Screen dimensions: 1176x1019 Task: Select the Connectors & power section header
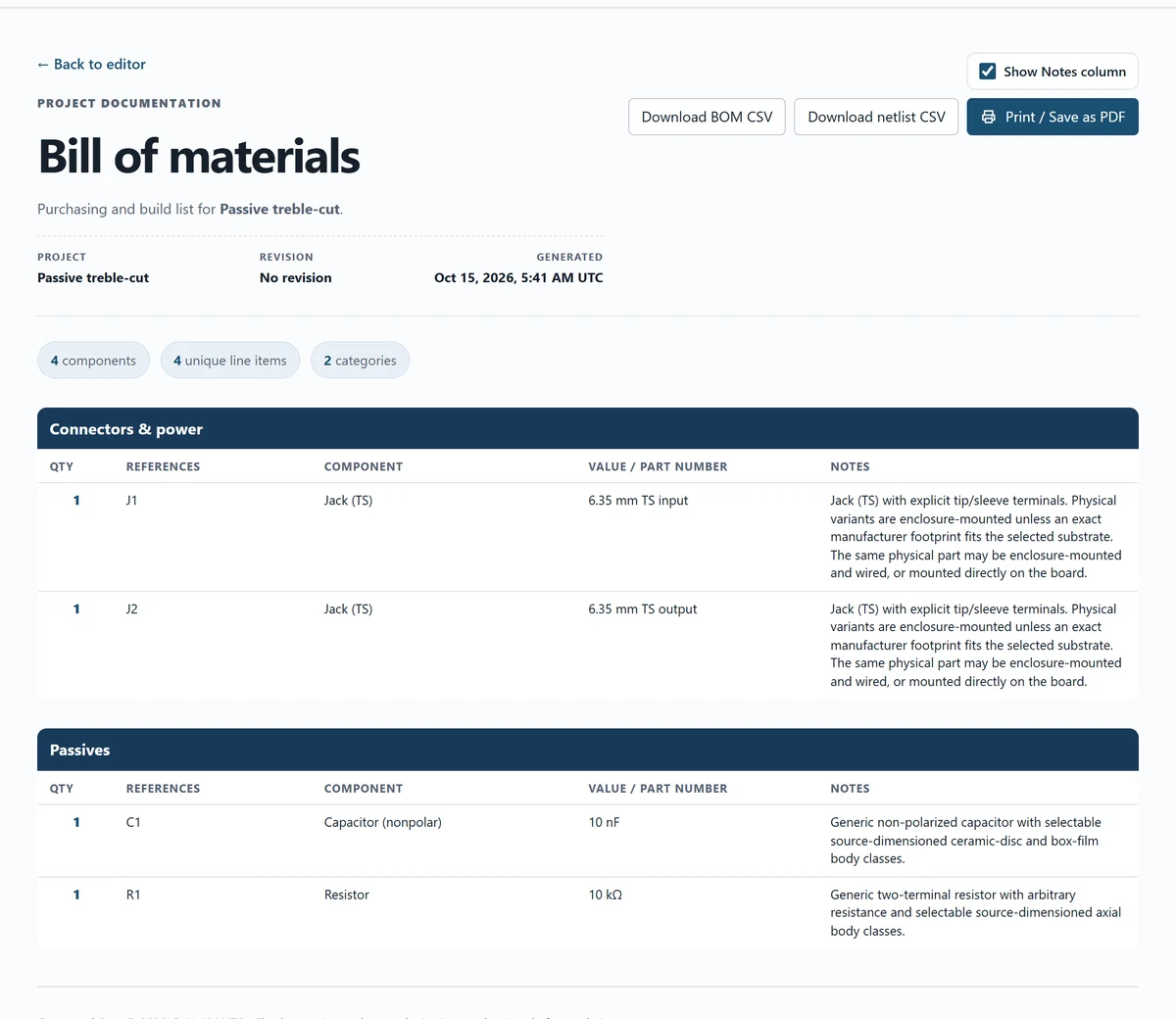588,429
